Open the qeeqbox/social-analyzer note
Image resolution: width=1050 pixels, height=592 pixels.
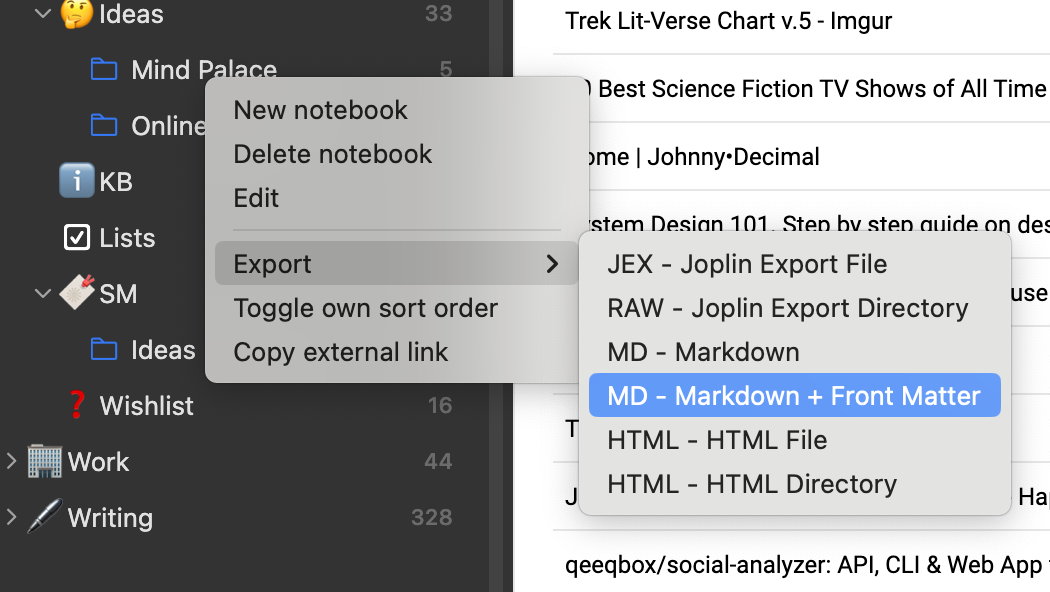(800, 565)
